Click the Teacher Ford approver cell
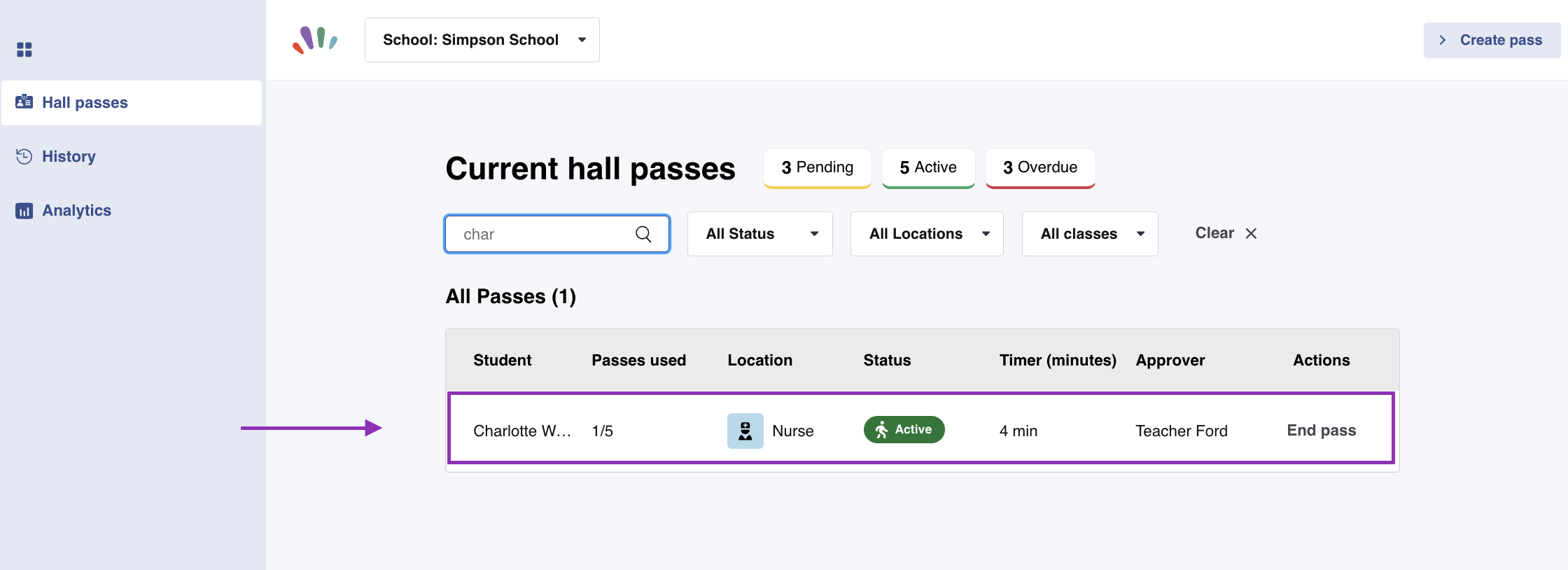Screen dimensions: 1568x570 [x=1182, y=431]
